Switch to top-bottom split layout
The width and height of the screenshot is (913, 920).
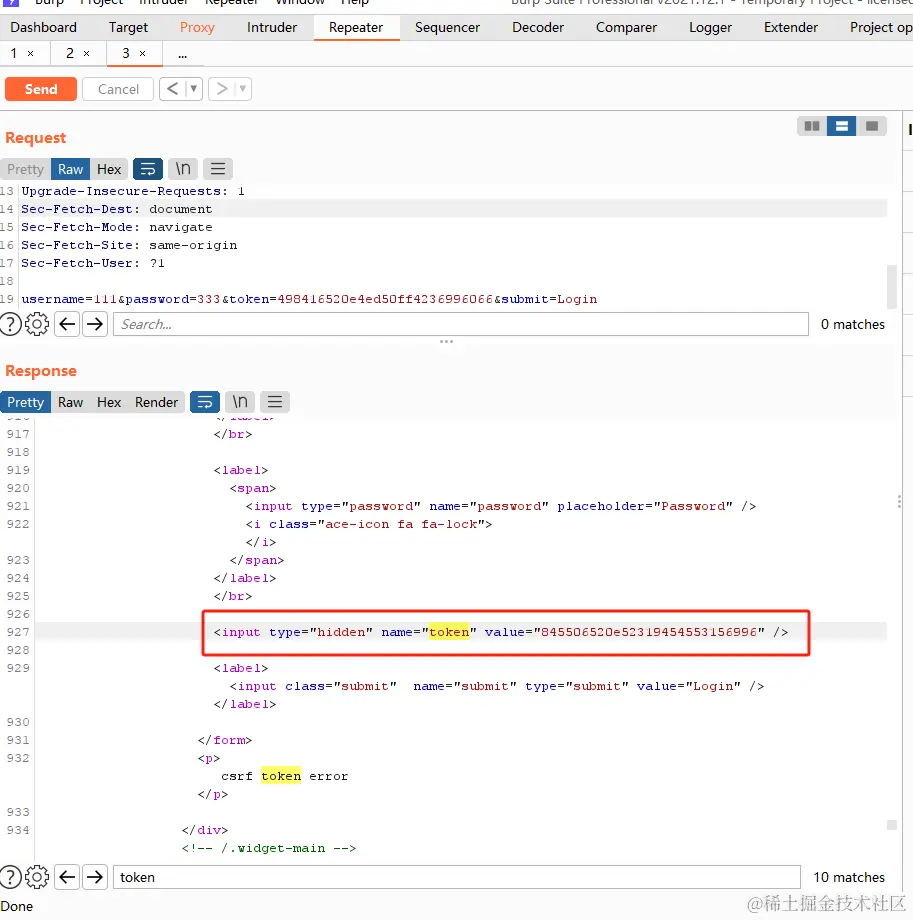tap(841, 126)
